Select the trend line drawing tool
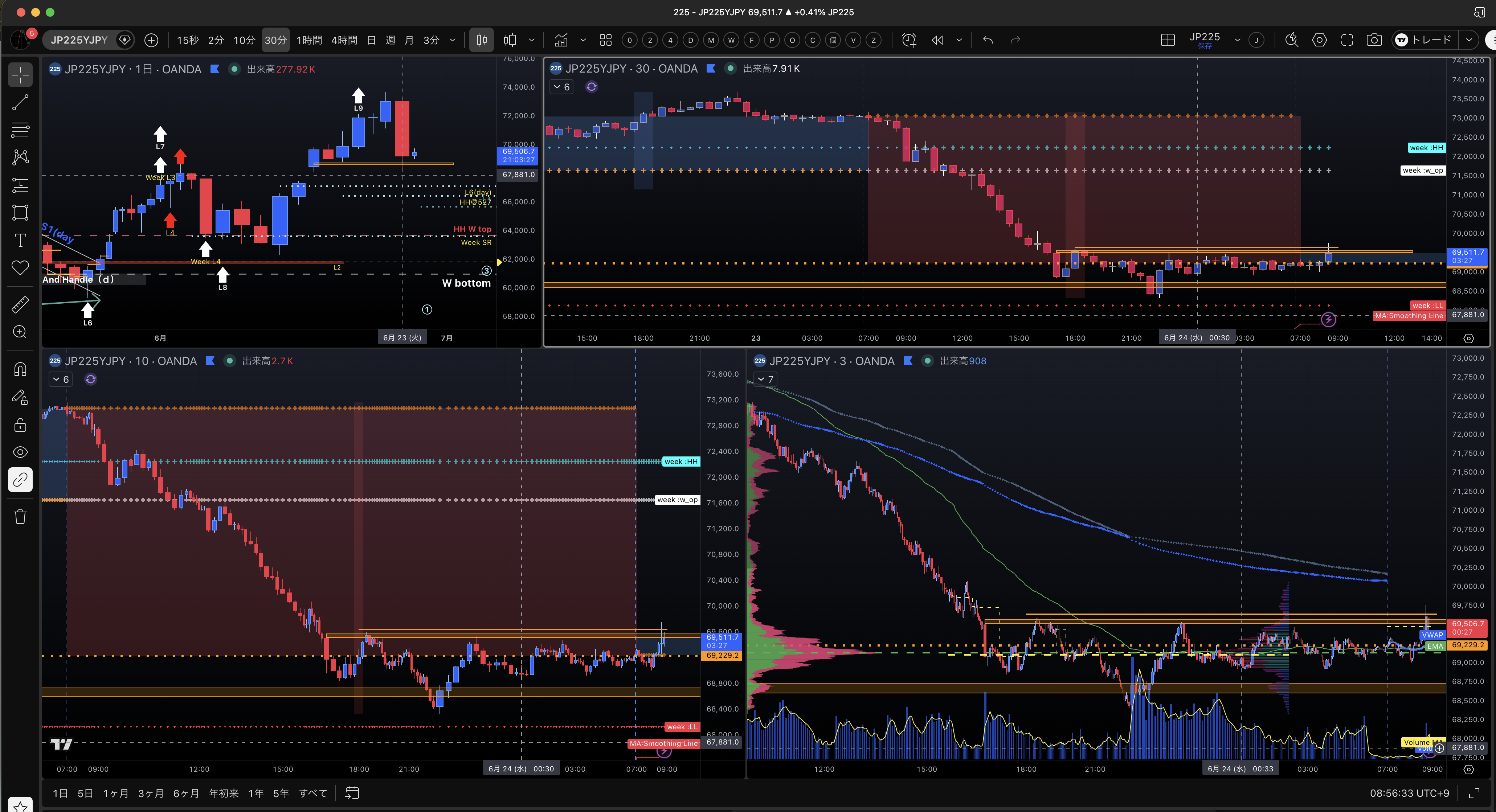This screenshot has width=1496, height=812. pos(20,103)
